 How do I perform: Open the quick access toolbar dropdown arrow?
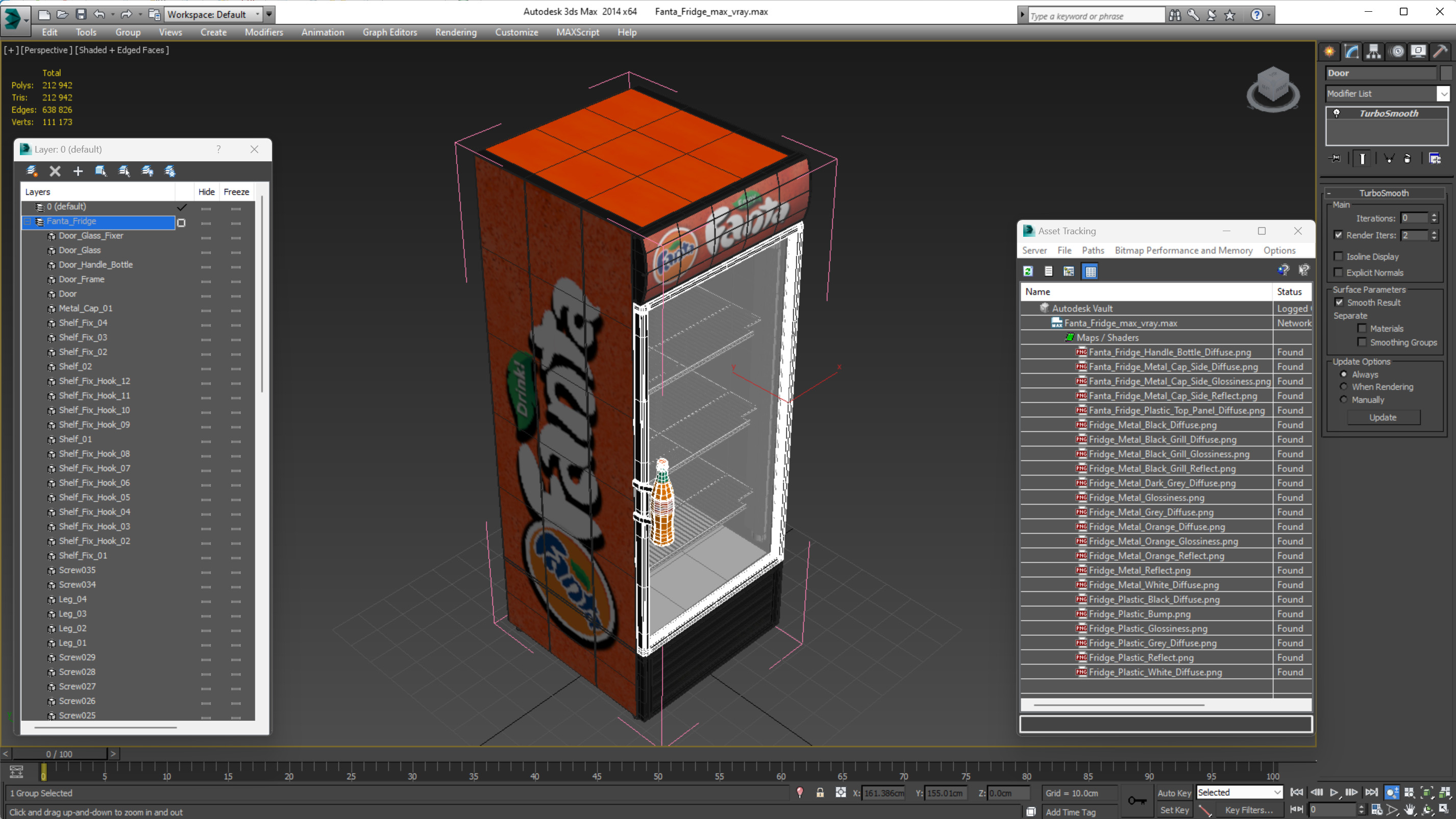point(269,14)
